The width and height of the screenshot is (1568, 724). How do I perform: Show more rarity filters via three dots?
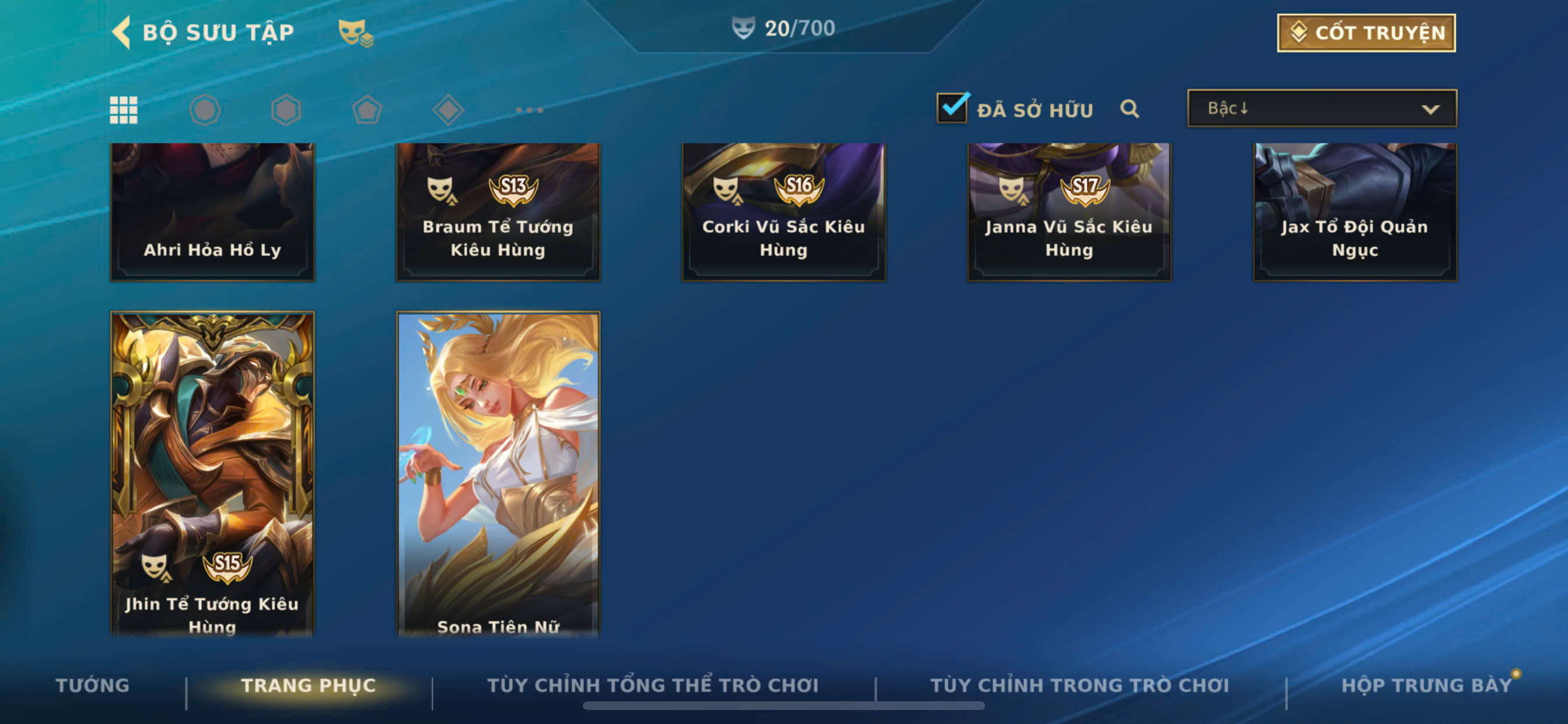pyautogui.click(x=529, y=110)
